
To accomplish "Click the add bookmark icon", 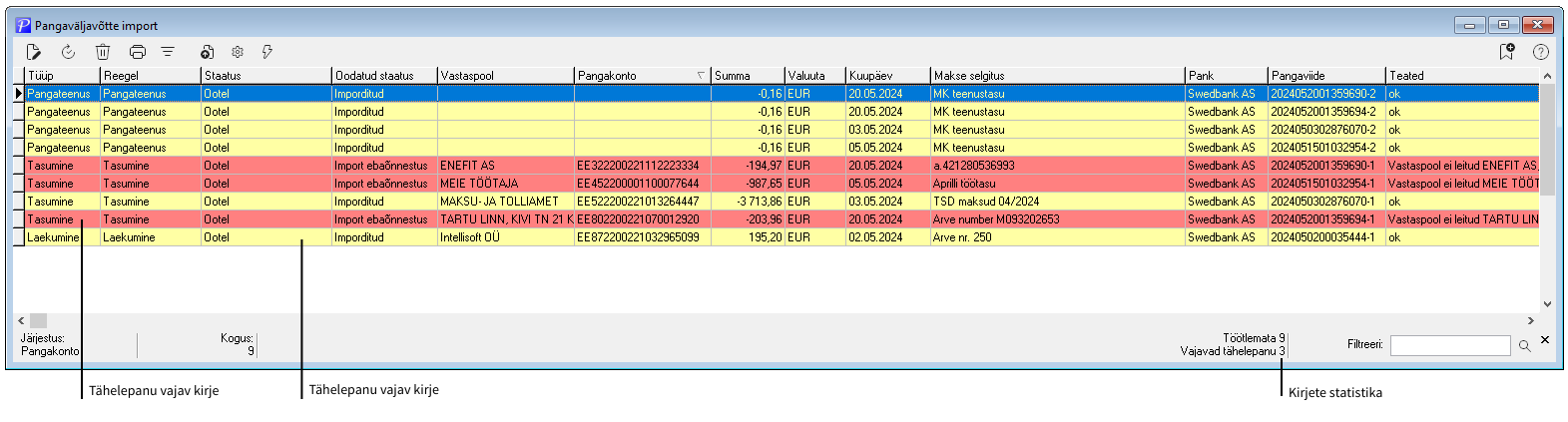I will tap(1507, 52).
